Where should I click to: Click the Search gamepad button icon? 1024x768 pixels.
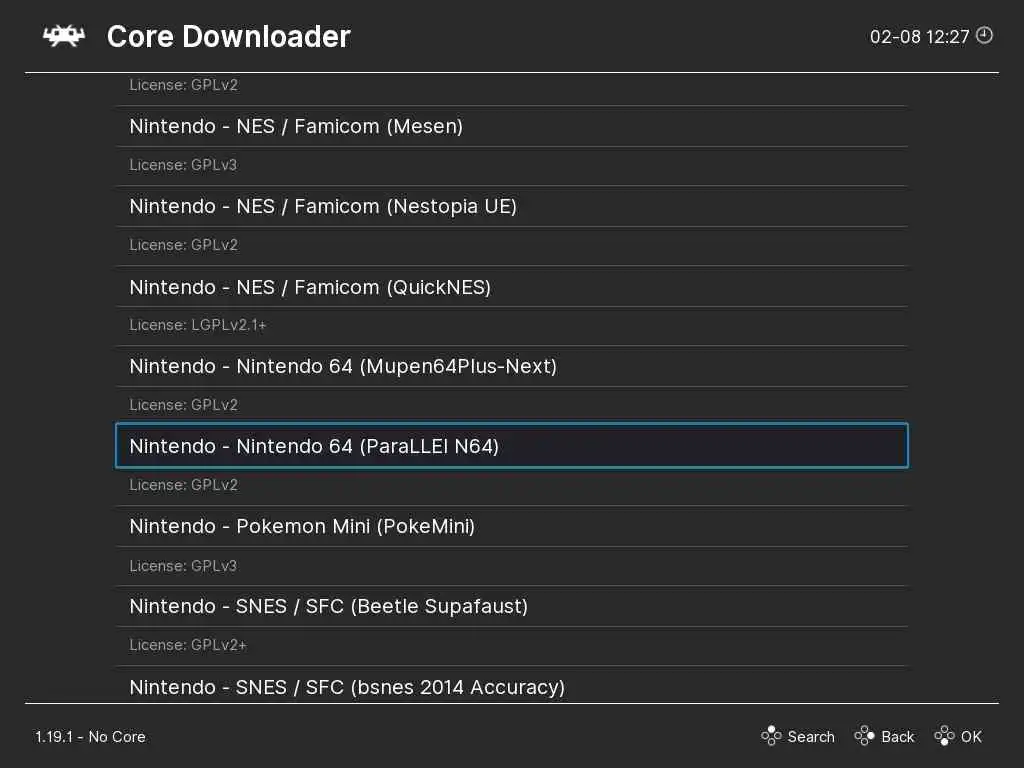coord(771,737)
